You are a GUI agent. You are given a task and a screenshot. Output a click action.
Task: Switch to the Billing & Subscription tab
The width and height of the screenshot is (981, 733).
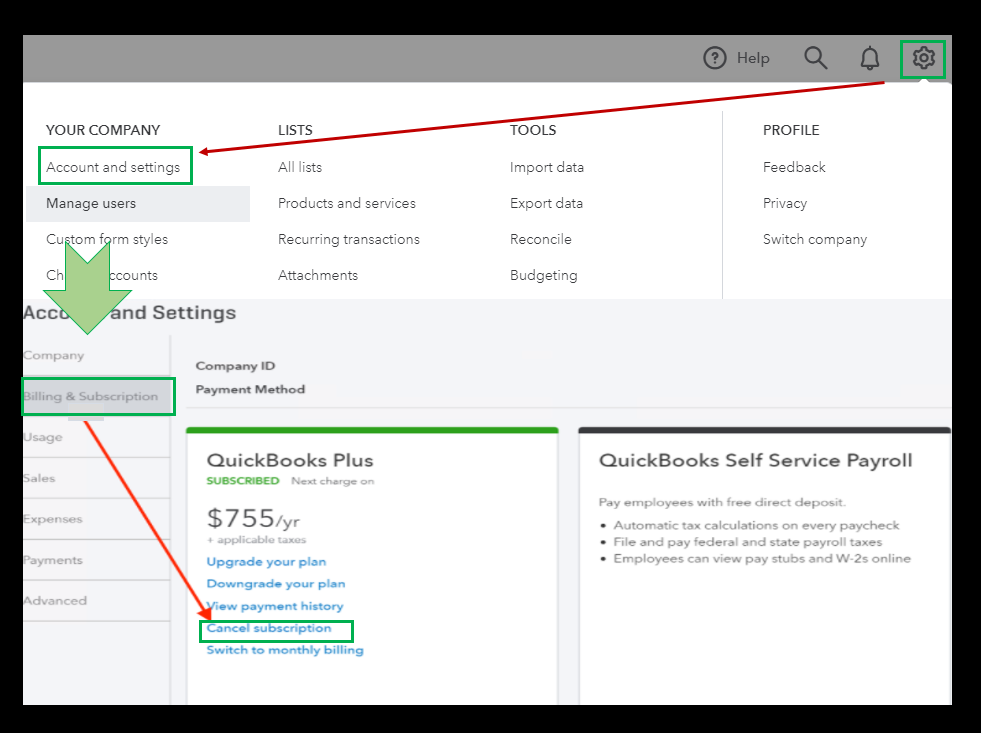point(97,396)
